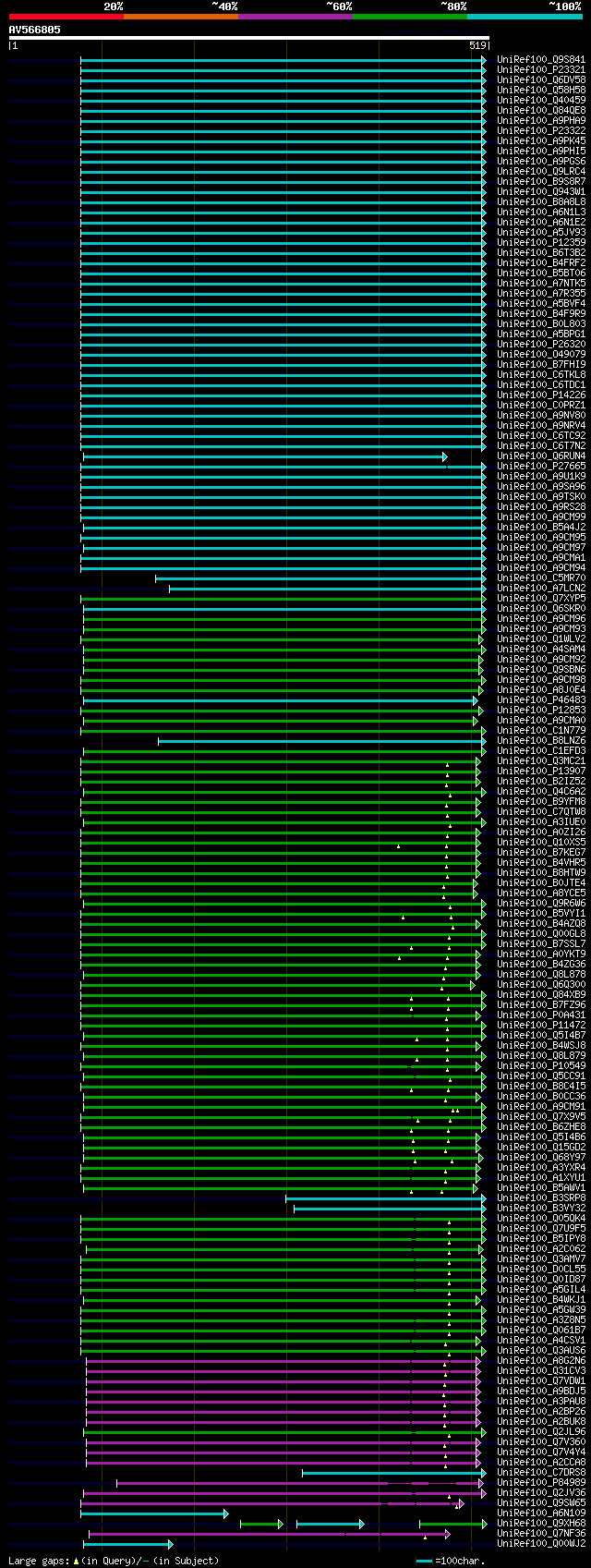This screenshot has width=591, height=1568.
Task: Open hit UniRef100_B8LNZ6
Action: pyautogui.click(x=541, y=741)
